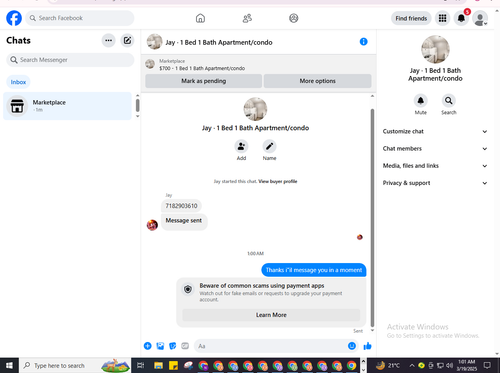
Task: Open the taskbar clock showing 1:01 AM
Action: pos(466,365)
